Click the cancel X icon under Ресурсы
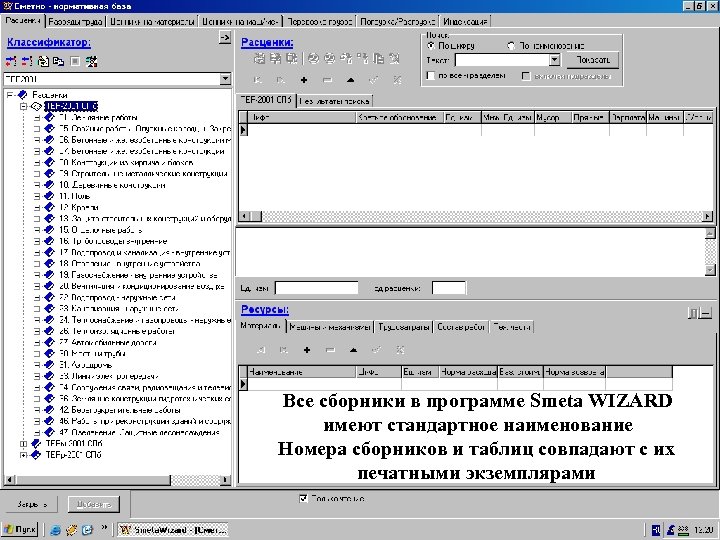 (400, 350)
